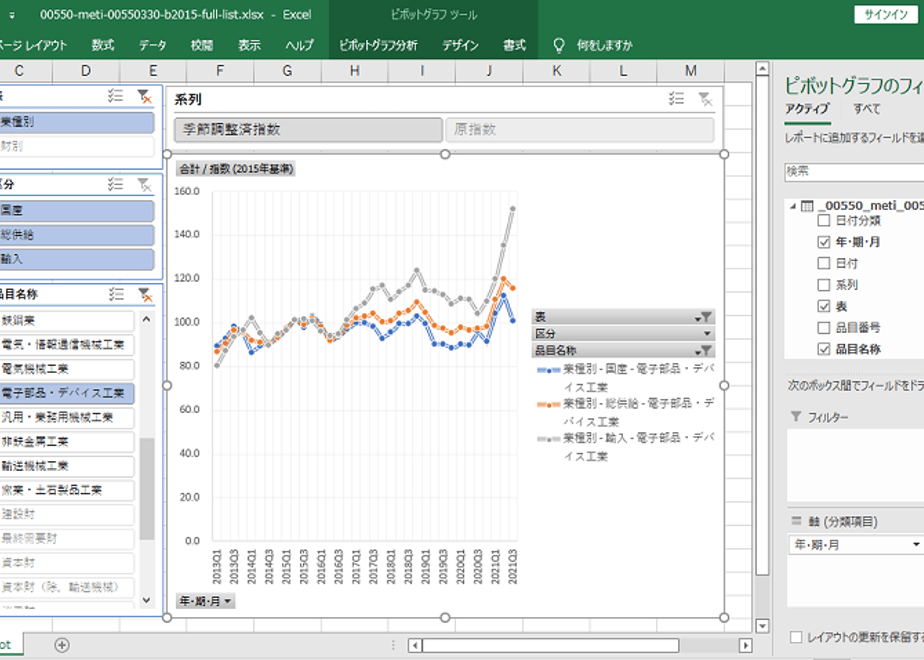Select 鉄鋼業 slicer item
924x660 pixels.
coord(67,321)
